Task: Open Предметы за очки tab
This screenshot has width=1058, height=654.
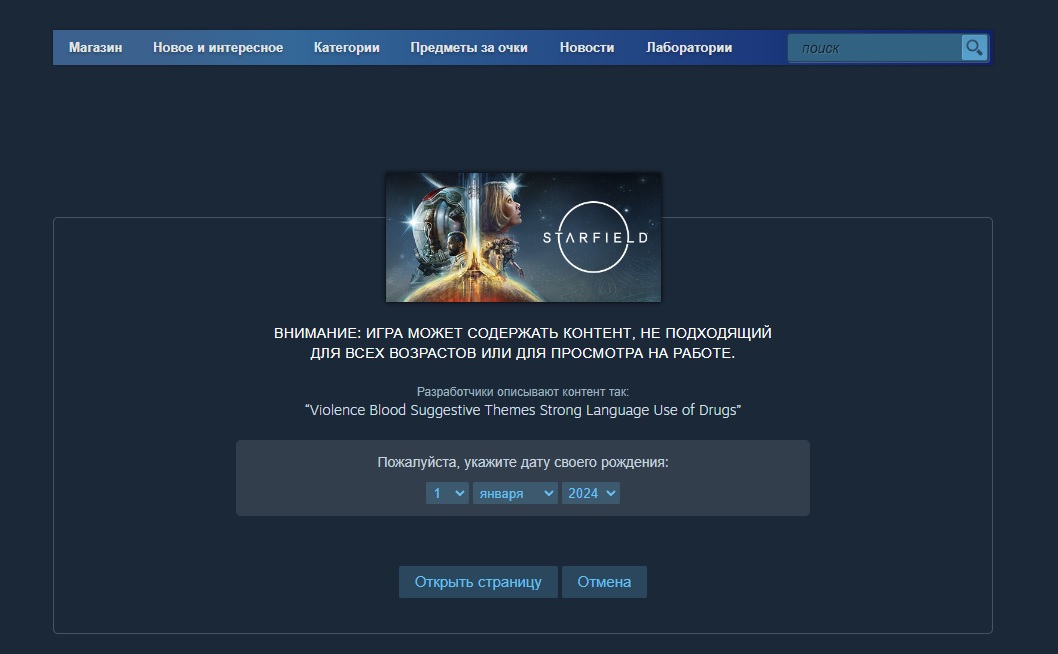Action: pos(469,48)
